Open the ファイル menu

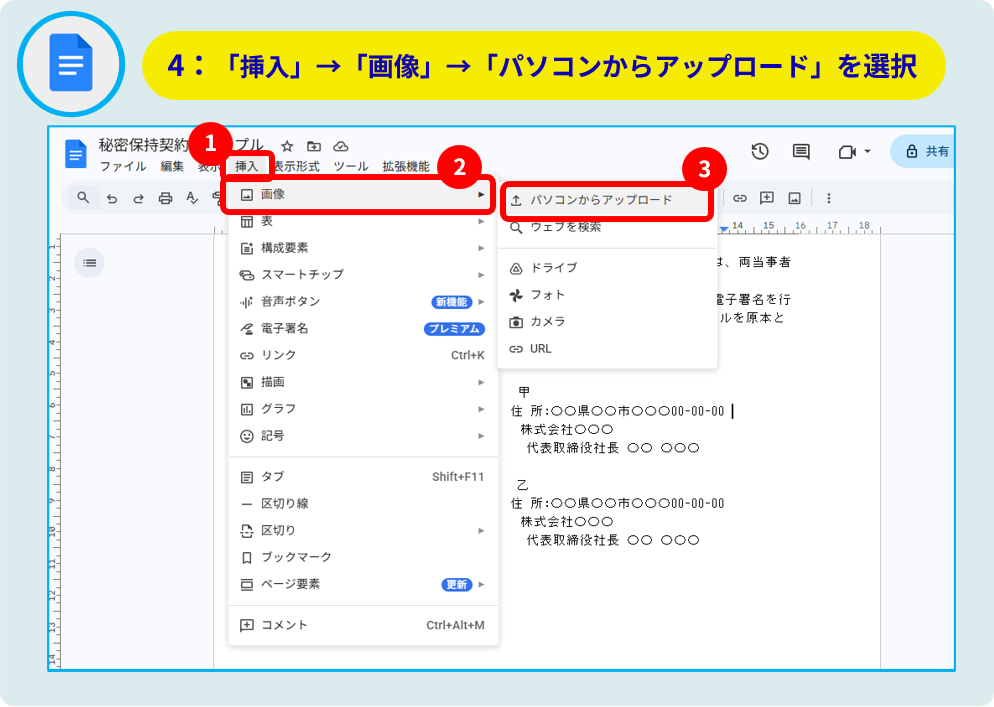[122, 167]
